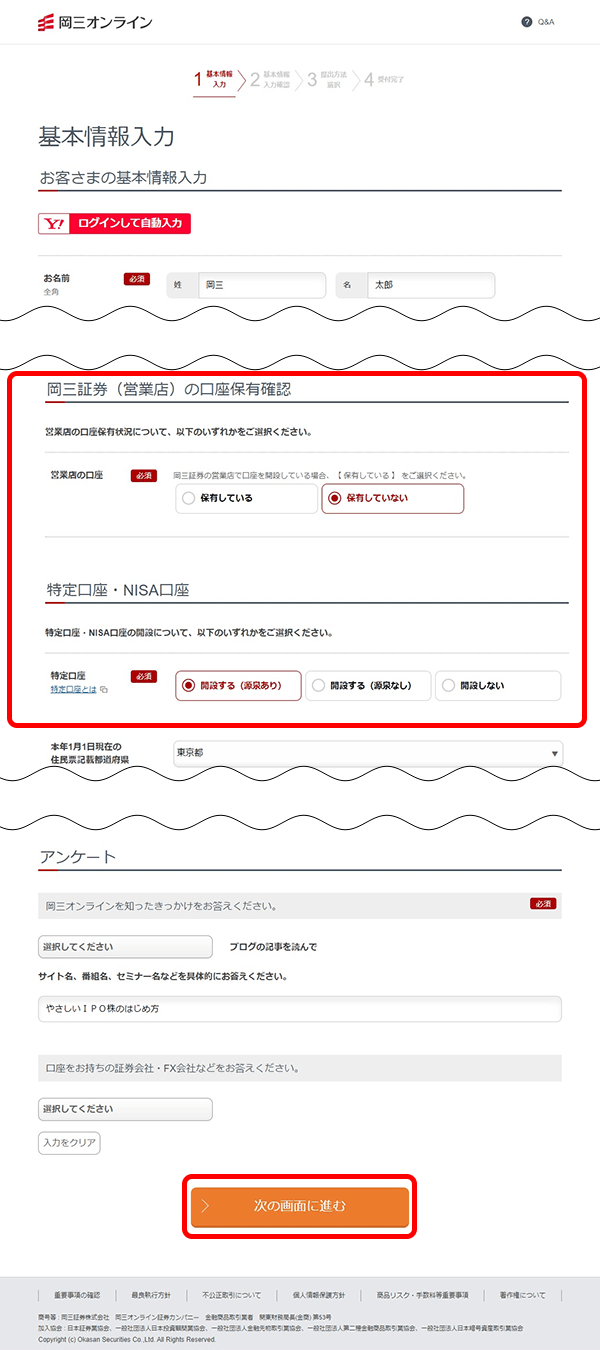Click the 必須 badge beside お名前
The image size is (600, 1350).
click(x=137, y=279)
